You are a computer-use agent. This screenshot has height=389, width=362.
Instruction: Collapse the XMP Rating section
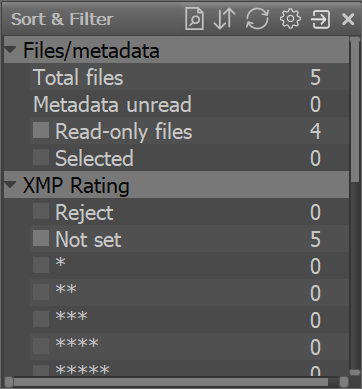click(x=10, y=185)
